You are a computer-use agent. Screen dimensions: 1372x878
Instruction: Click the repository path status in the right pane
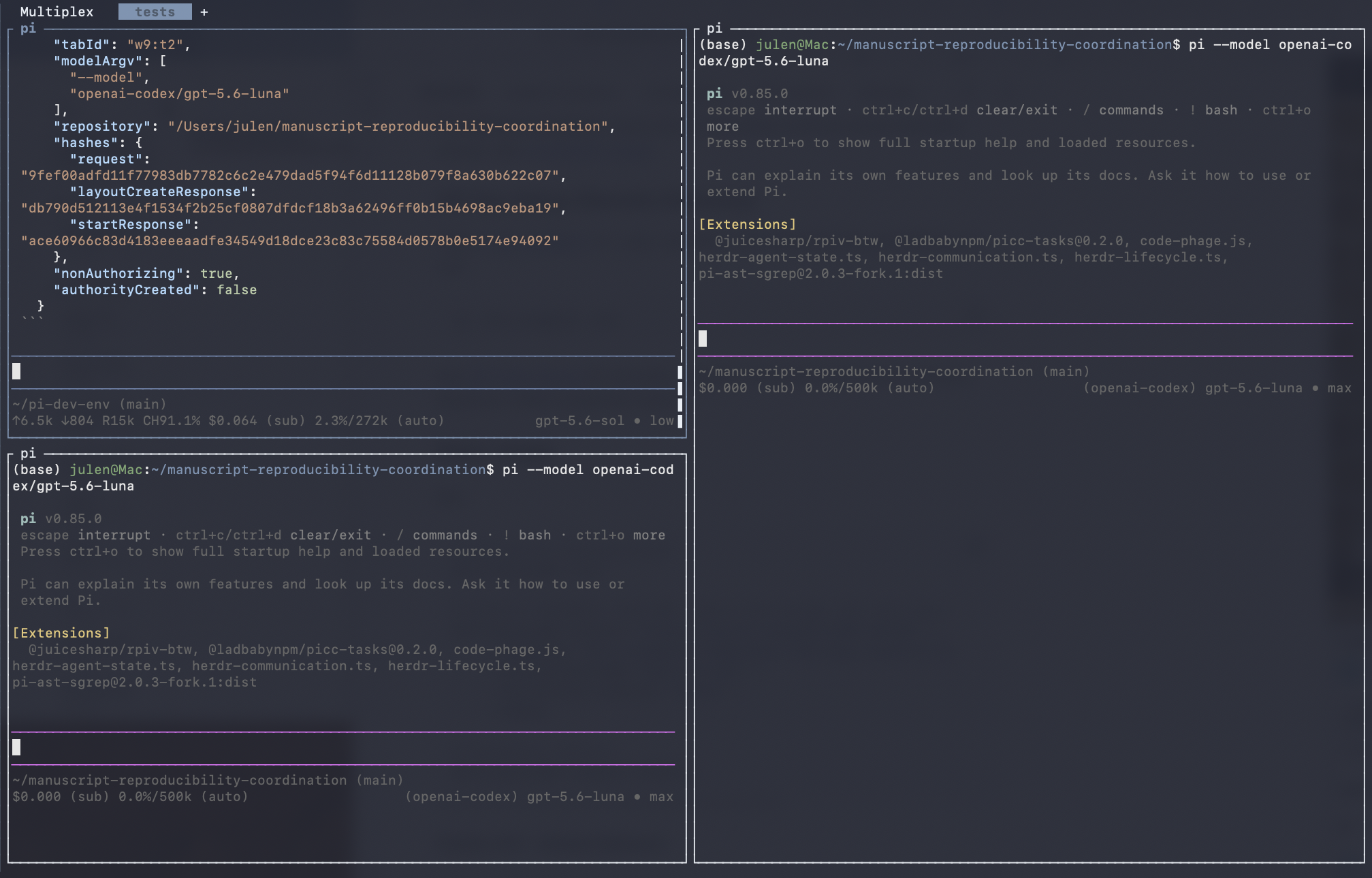click(894, 371)
